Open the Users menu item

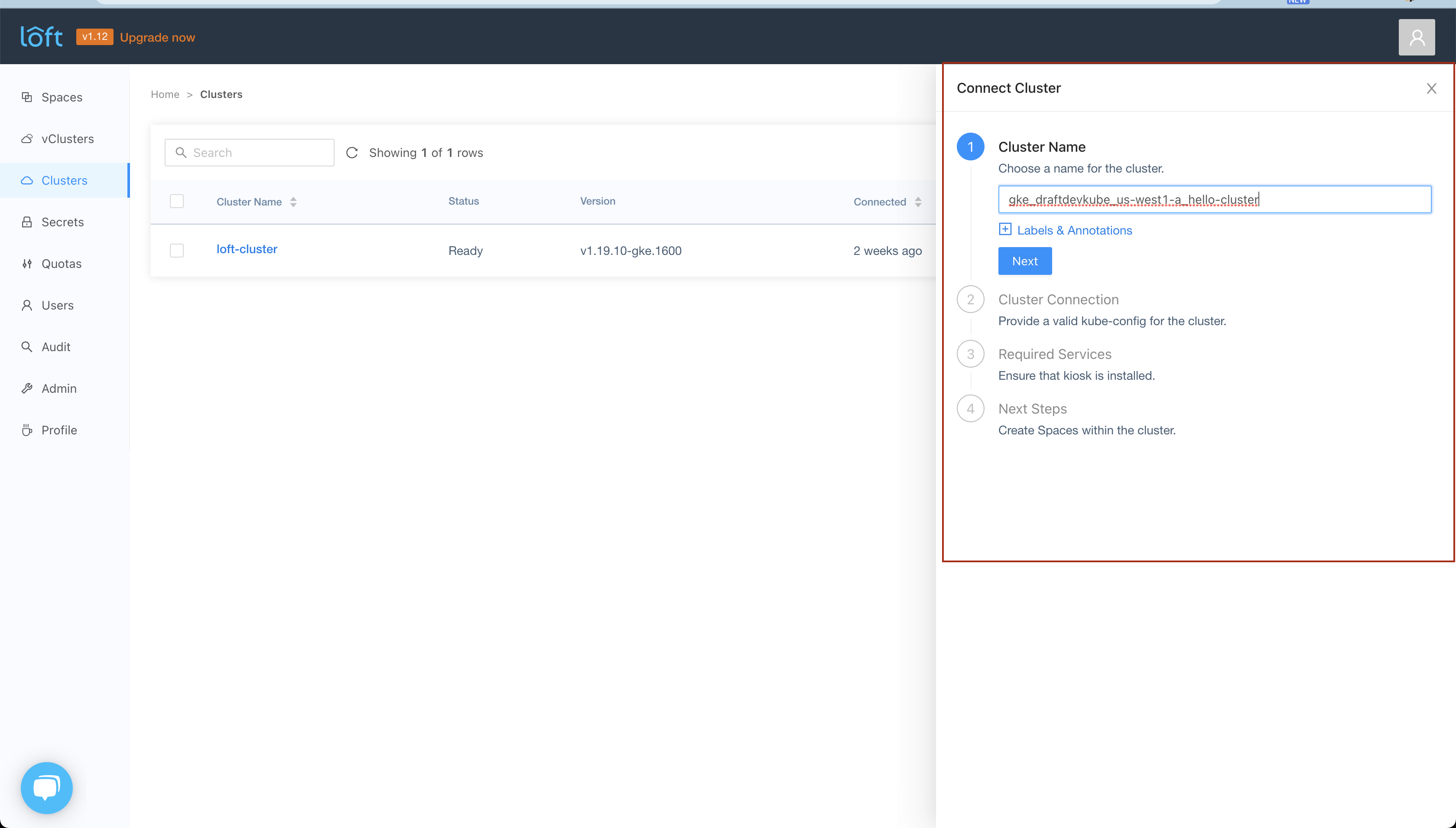[x=57, y=305]
